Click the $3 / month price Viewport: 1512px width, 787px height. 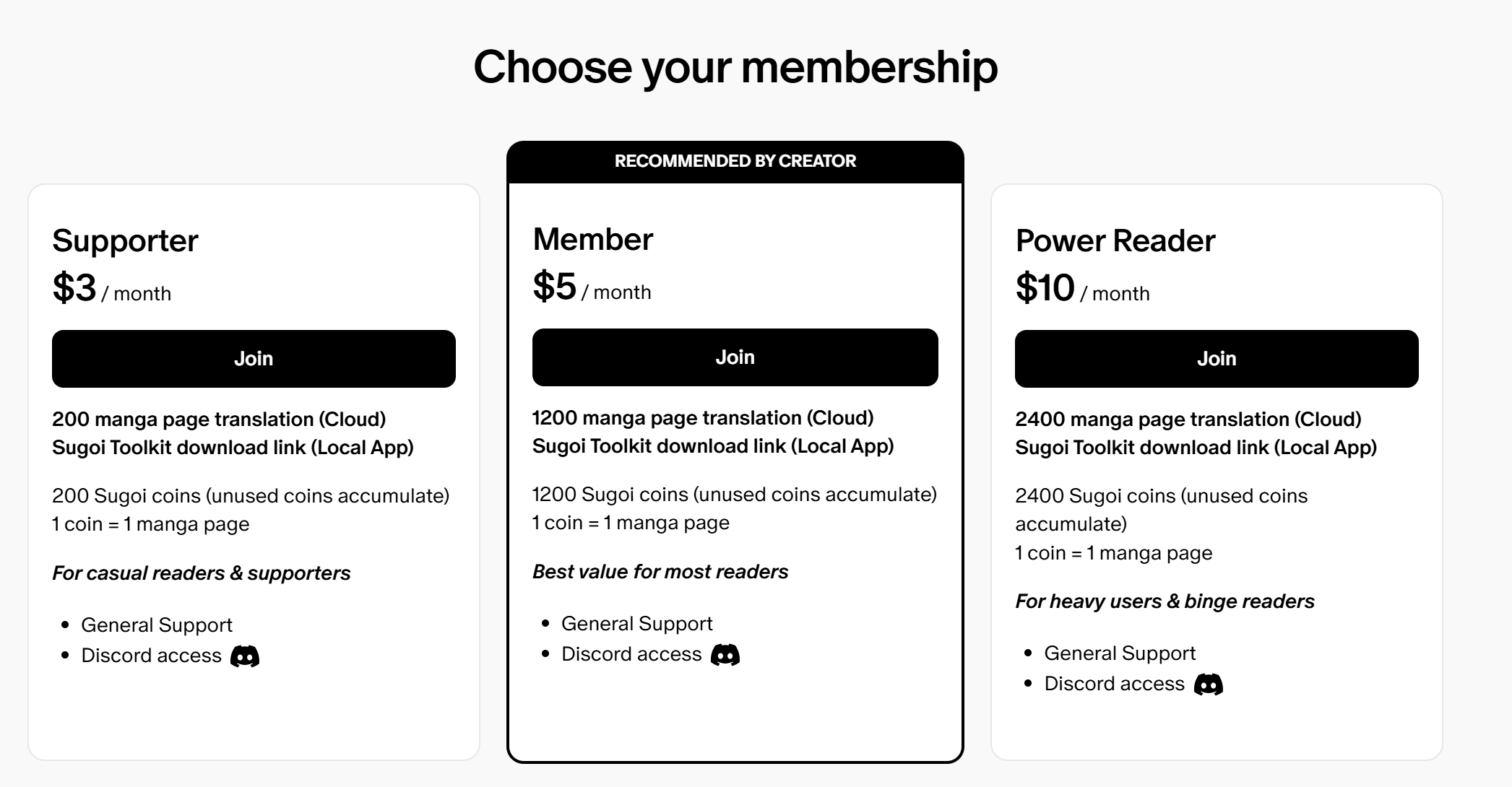(111, 289)
